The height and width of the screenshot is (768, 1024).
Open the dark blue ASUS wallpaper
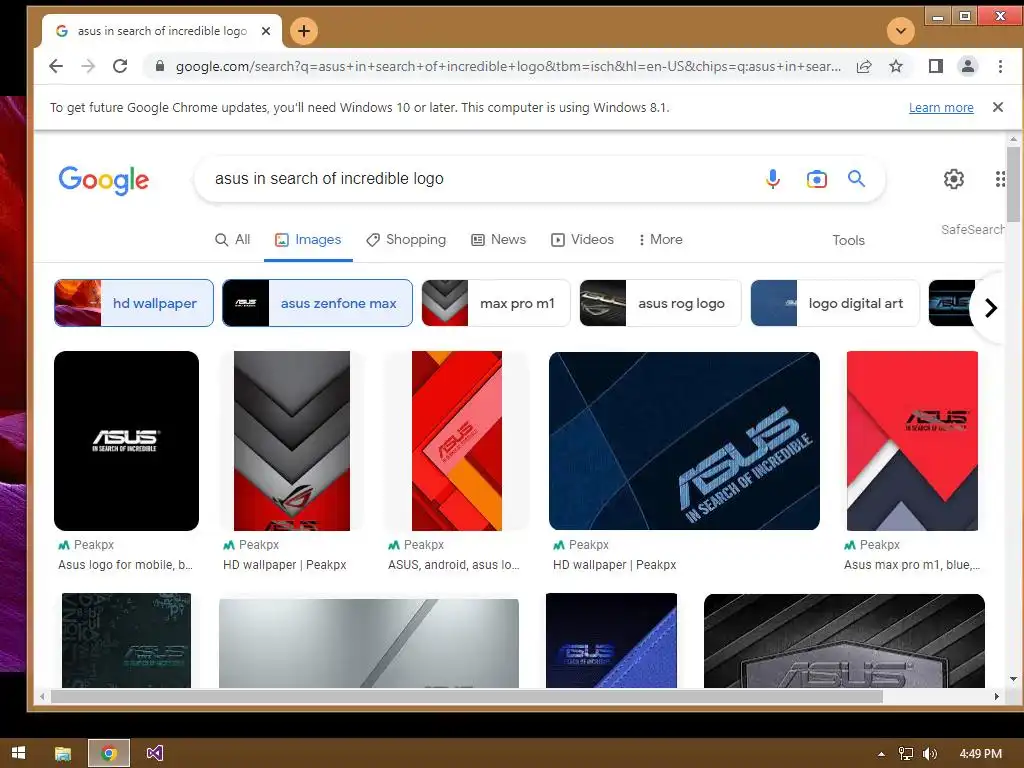click(684, 441)
